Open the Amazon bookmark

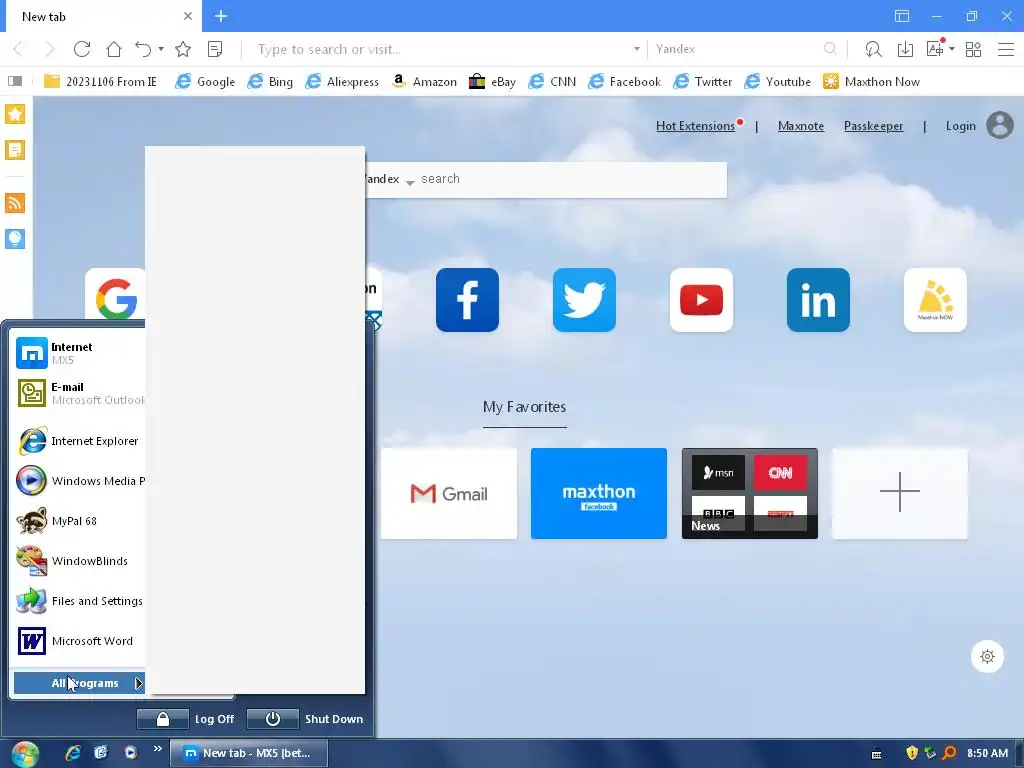point(423,82)
